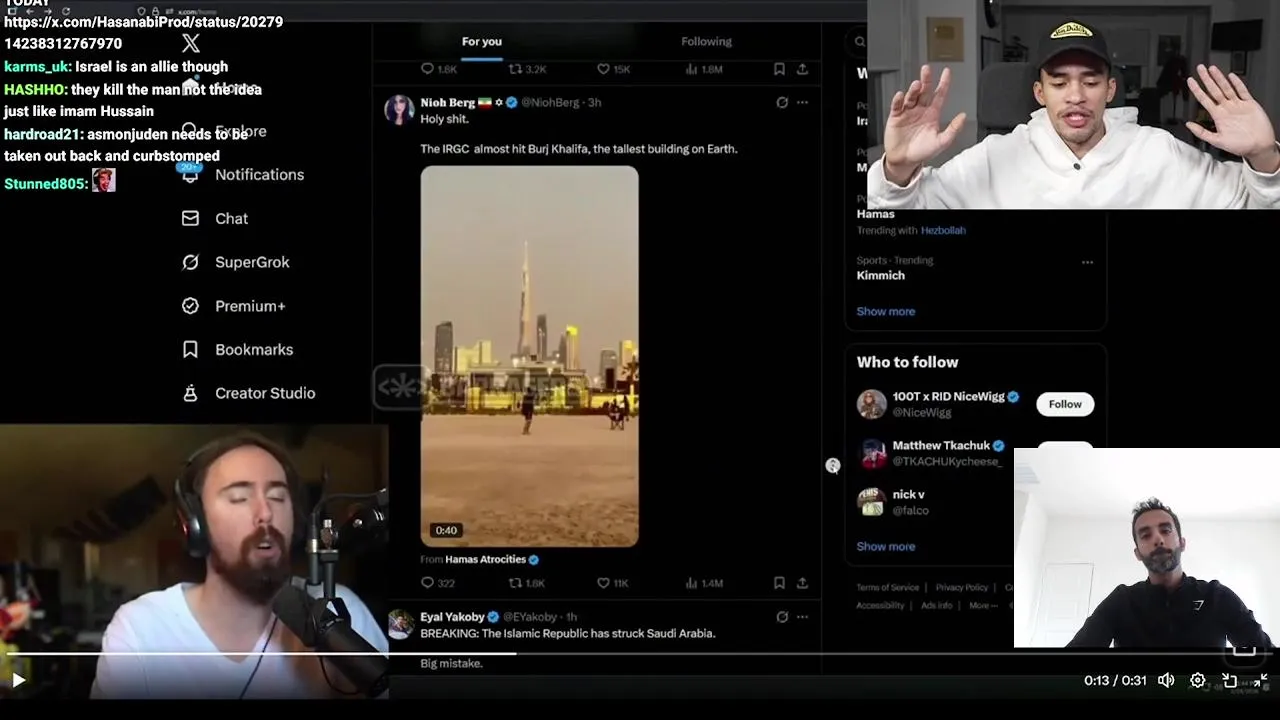
Task: Switch to the For you tab
Action: (x=482, y=41)
